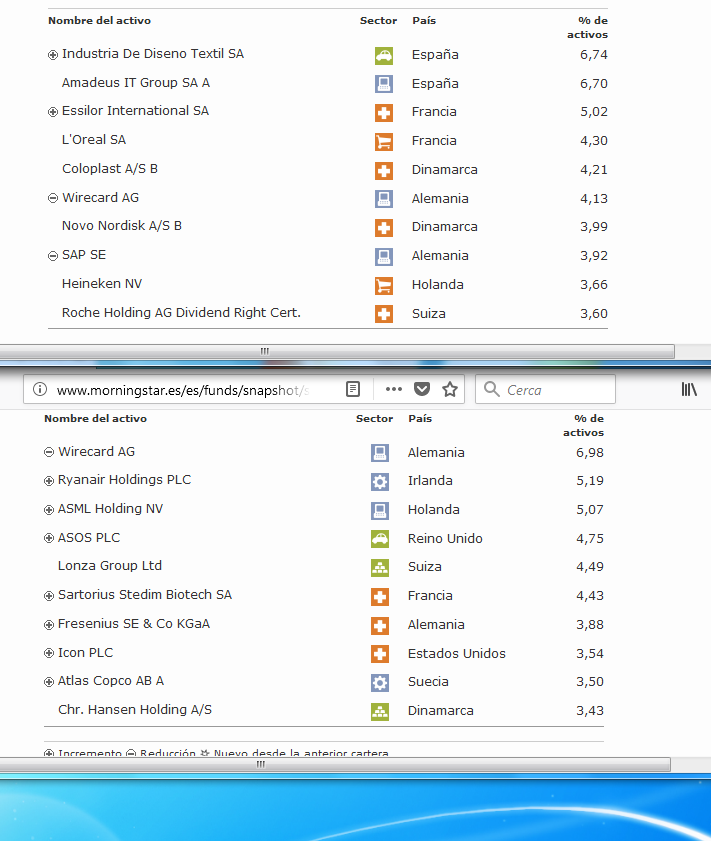Viewport: 711px width, 841px height.
Task: Open page actions three-dots menu
Action: [394, 389]
